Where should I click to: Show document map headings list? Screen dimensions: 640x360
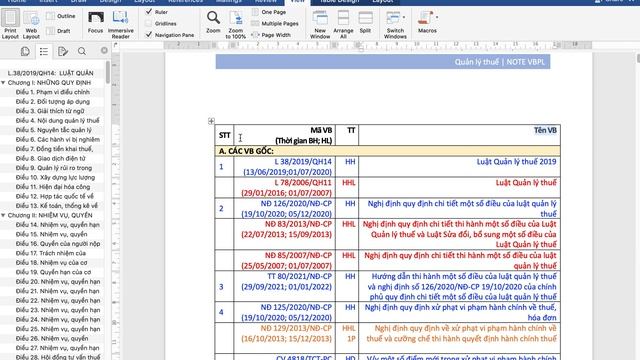click(44, 51)
